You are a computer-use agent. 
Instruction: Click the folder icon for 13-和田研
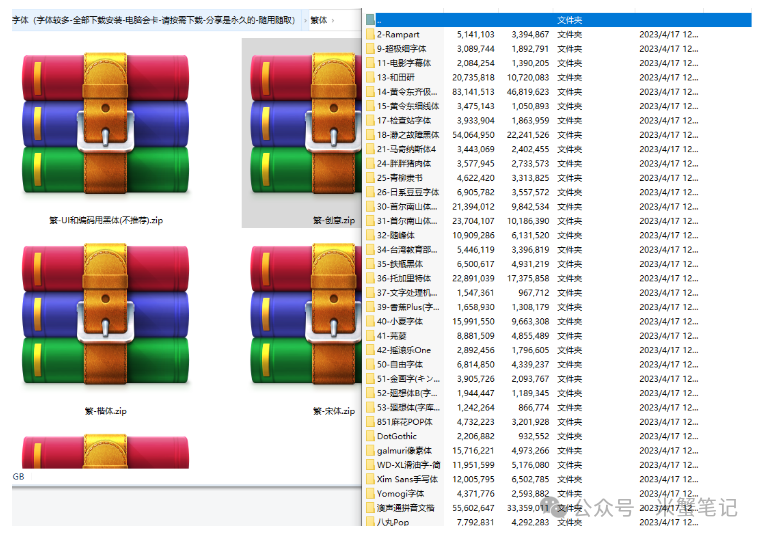point(370,77)
